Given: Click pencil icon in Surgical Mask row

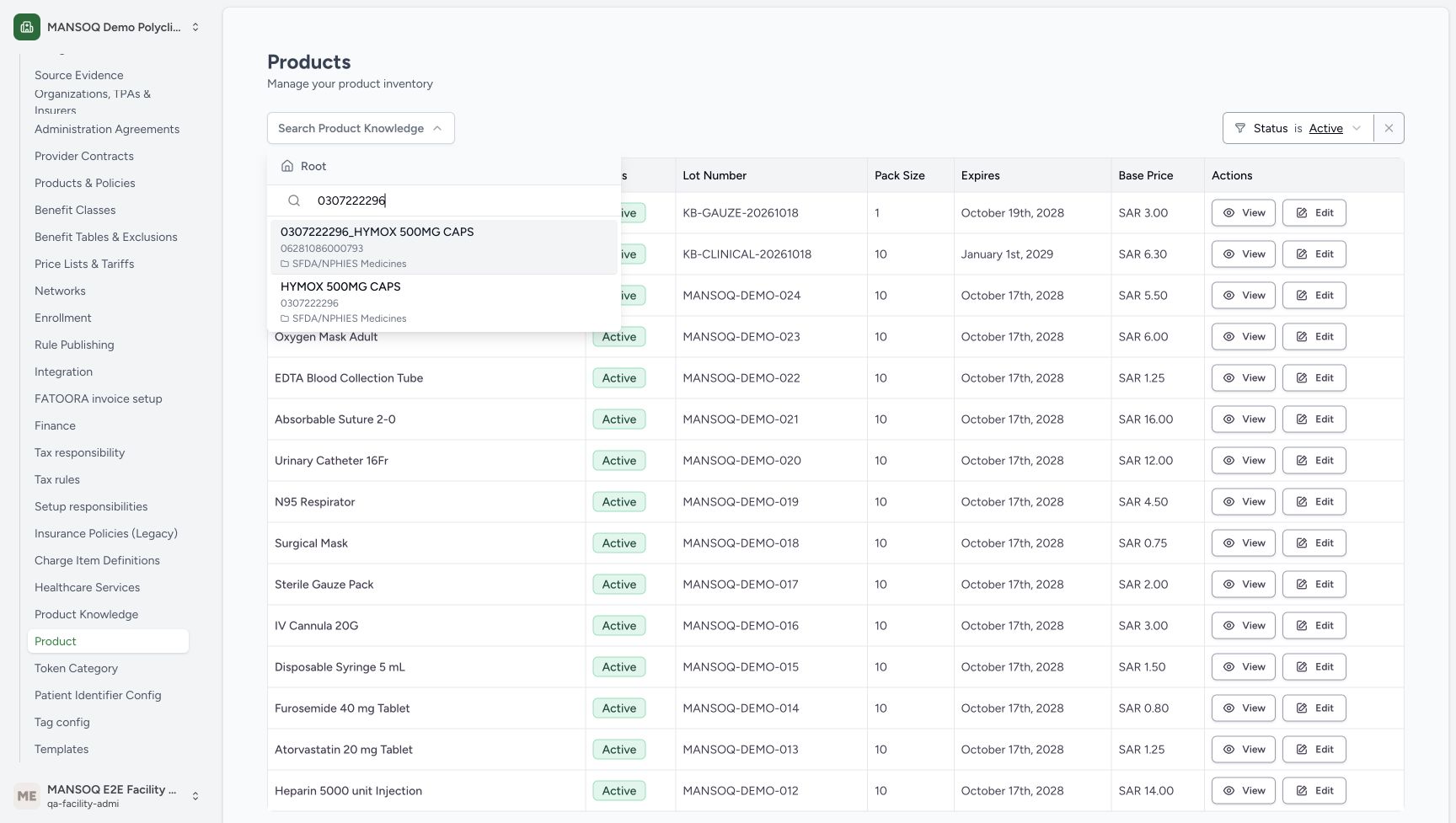Looking at the screenshot, I should tap(1301, 543).
